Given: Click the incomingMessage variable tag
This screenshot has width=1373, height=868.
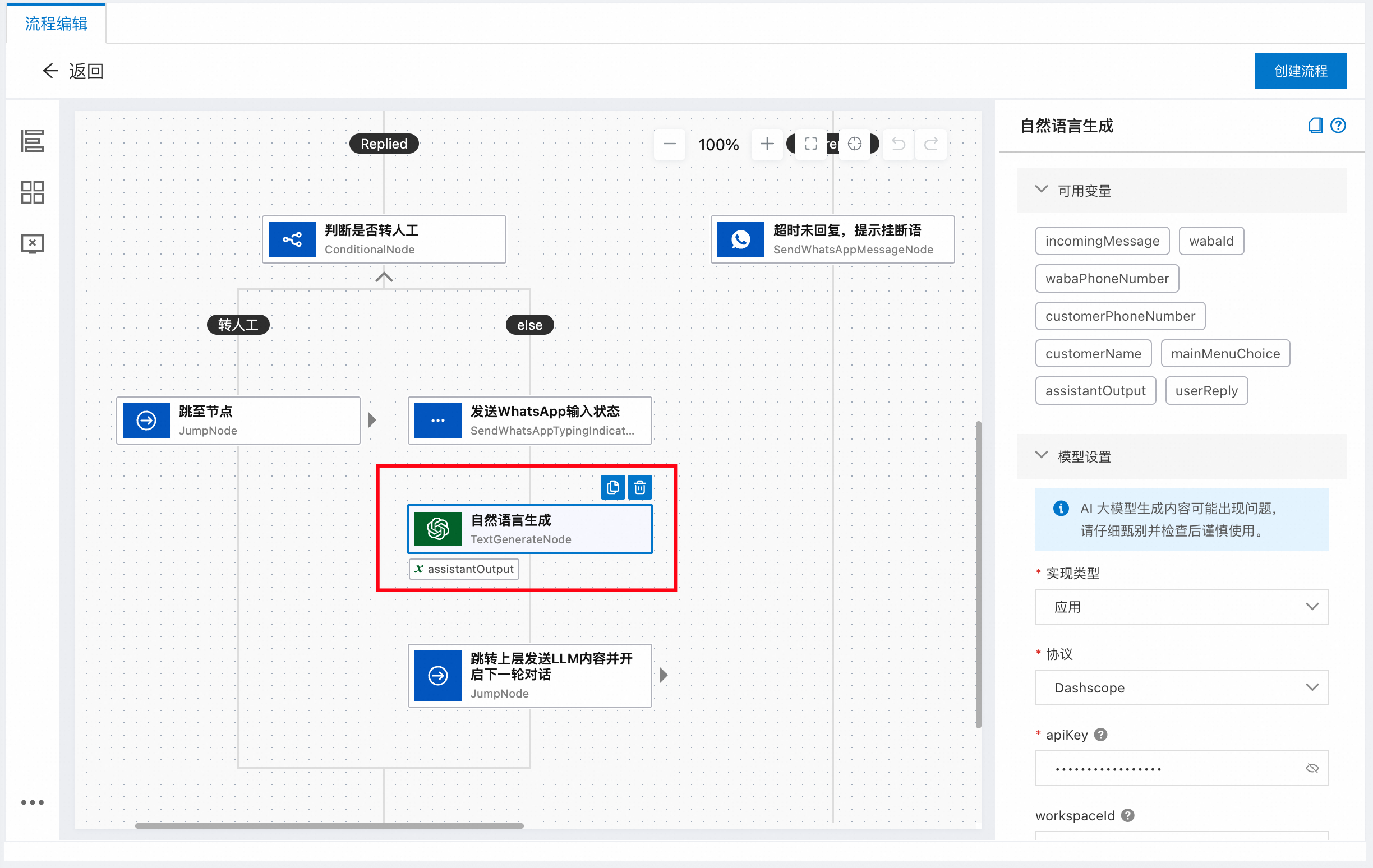Looking at the screenshot, I should [x=1102, y=241].
